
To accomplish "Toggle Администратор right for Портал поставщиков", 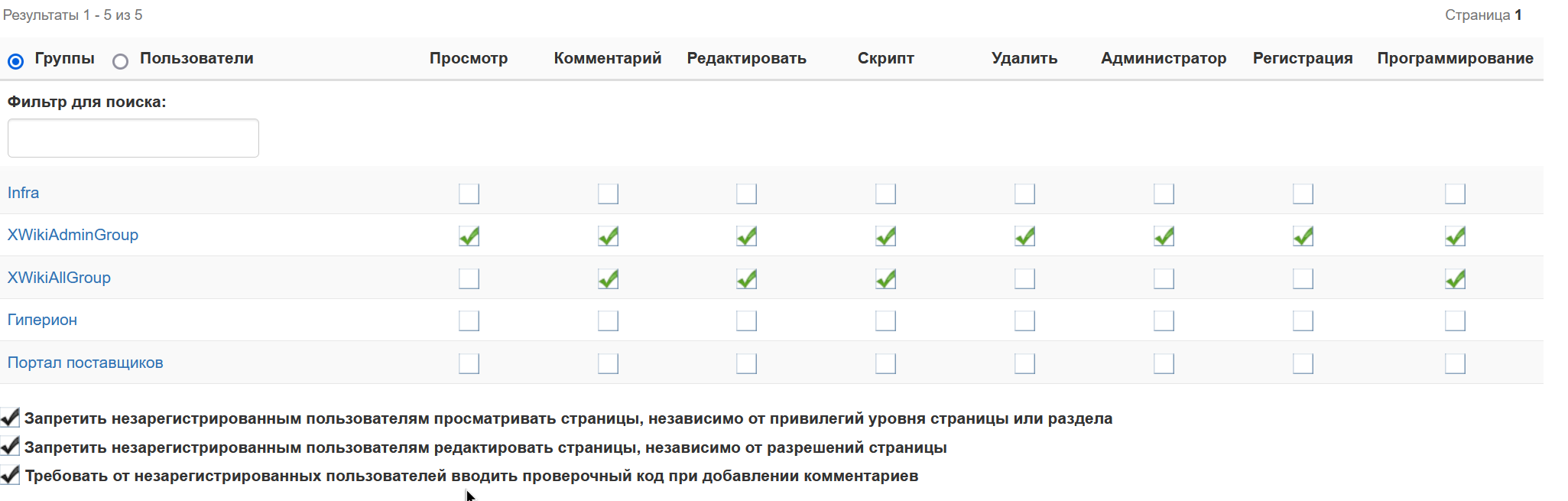I will [x=1164, y=363].
